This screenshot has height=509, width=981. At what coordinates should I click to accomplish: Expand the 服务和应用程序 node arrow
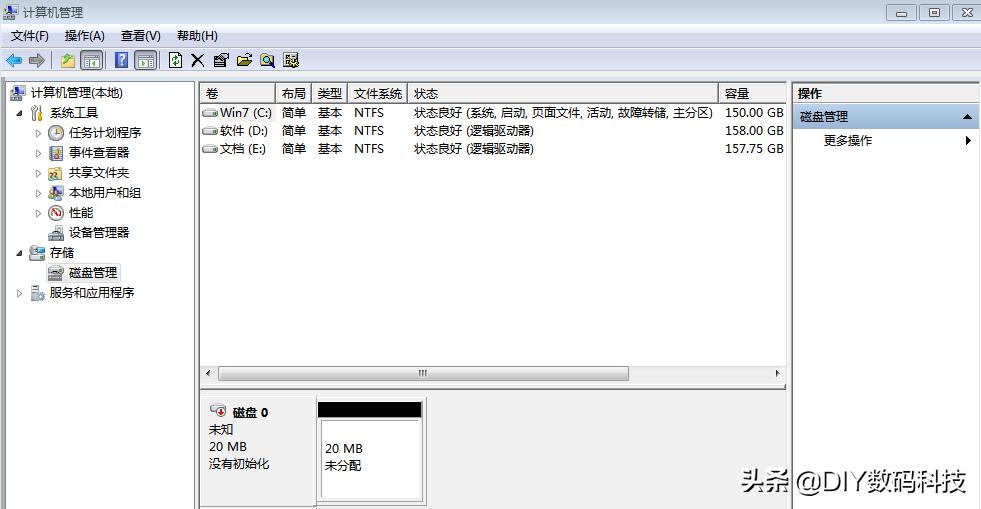[19, 293]
